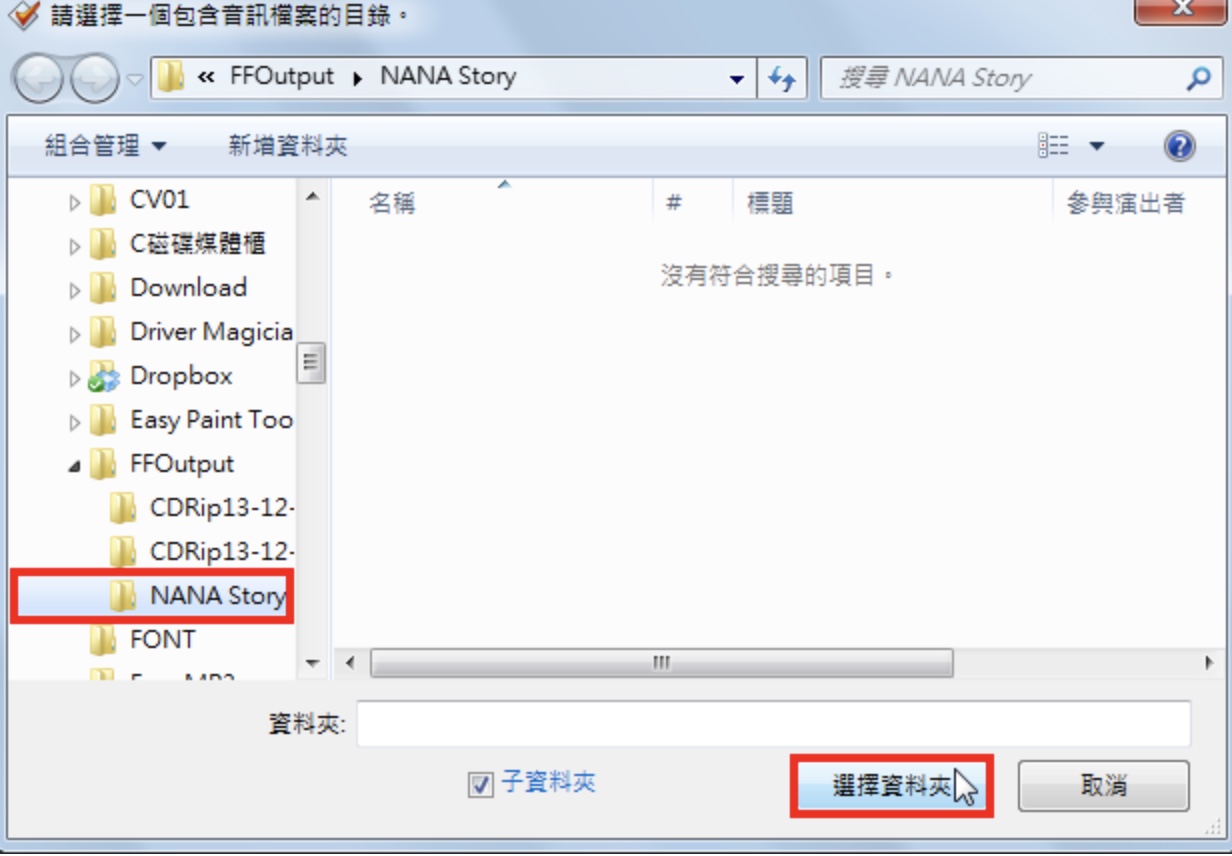Select the NANA Story folder in tree
This screenshot has height=856, width=1232.
(151, 596)
